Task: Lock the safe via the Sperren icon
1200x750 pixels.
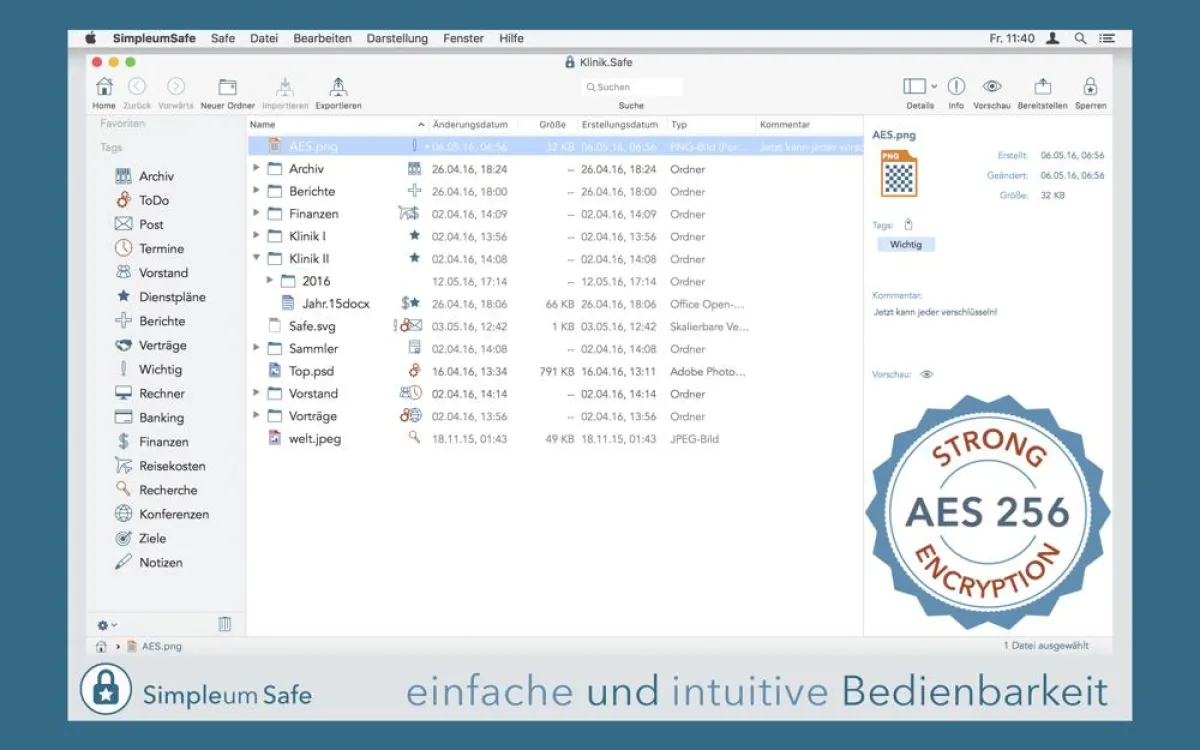Action: (x=1089, y=88)
